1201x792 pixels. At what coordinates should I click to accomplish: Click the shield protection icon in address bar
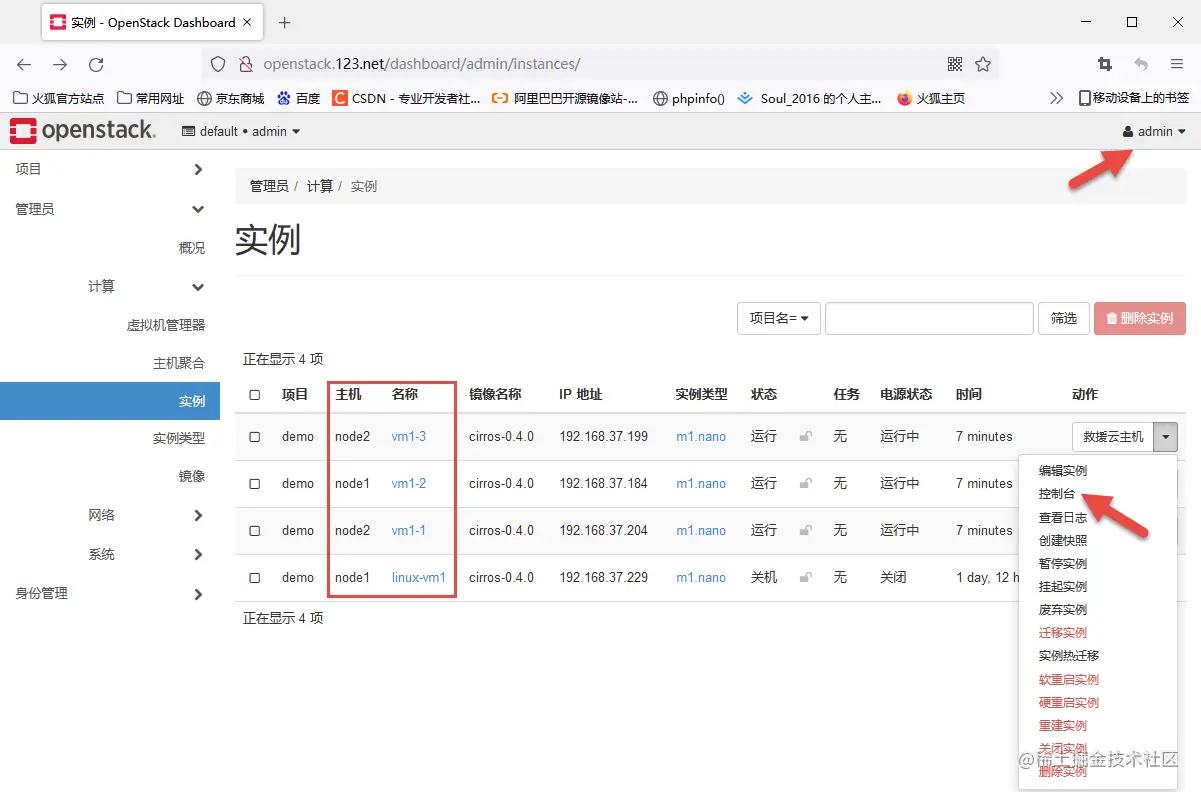pyautogui.click(x=216, y=63)
